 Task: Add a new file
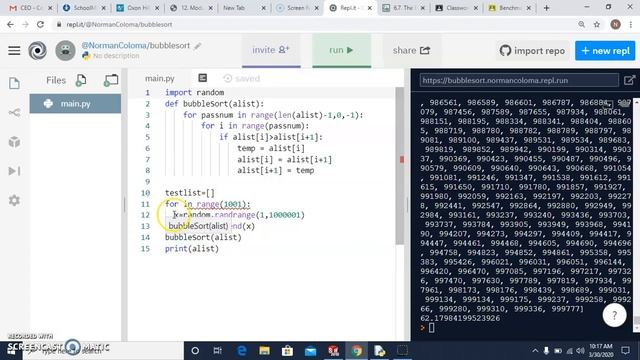[x=81, y=80]
